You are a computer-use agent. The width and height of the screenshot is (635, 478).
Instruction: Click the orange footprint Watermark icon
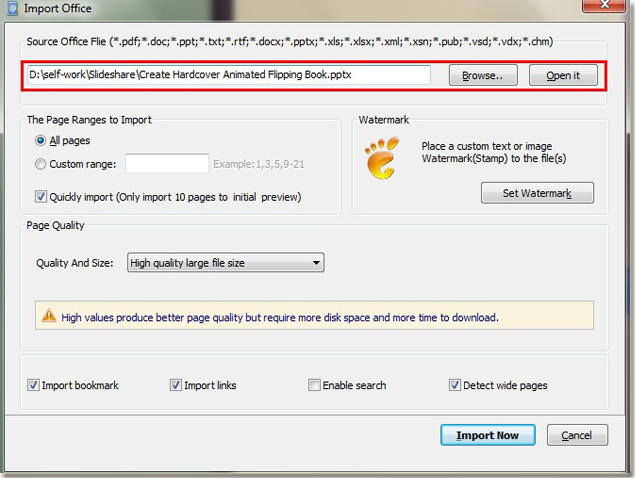pyautogui.click(x=382, y=158)
